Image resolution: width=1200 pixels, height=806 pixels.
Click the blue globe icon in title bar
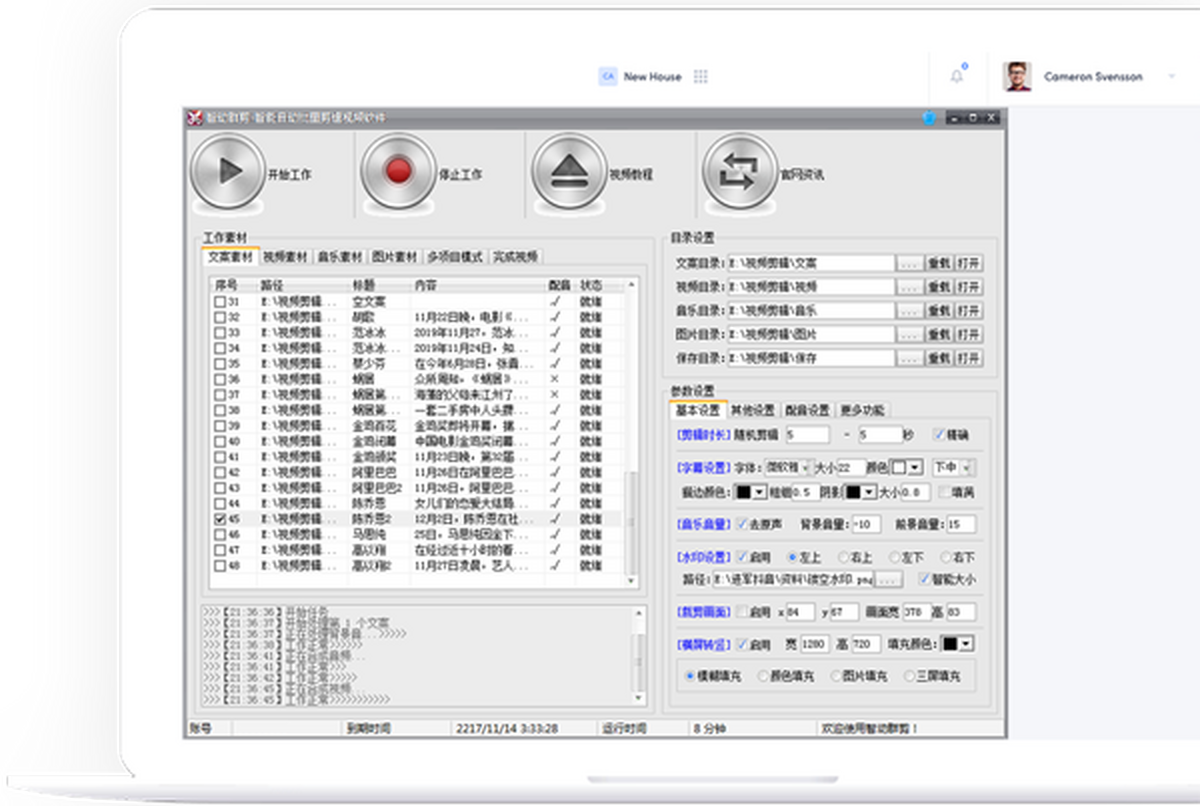pos(929,118)
